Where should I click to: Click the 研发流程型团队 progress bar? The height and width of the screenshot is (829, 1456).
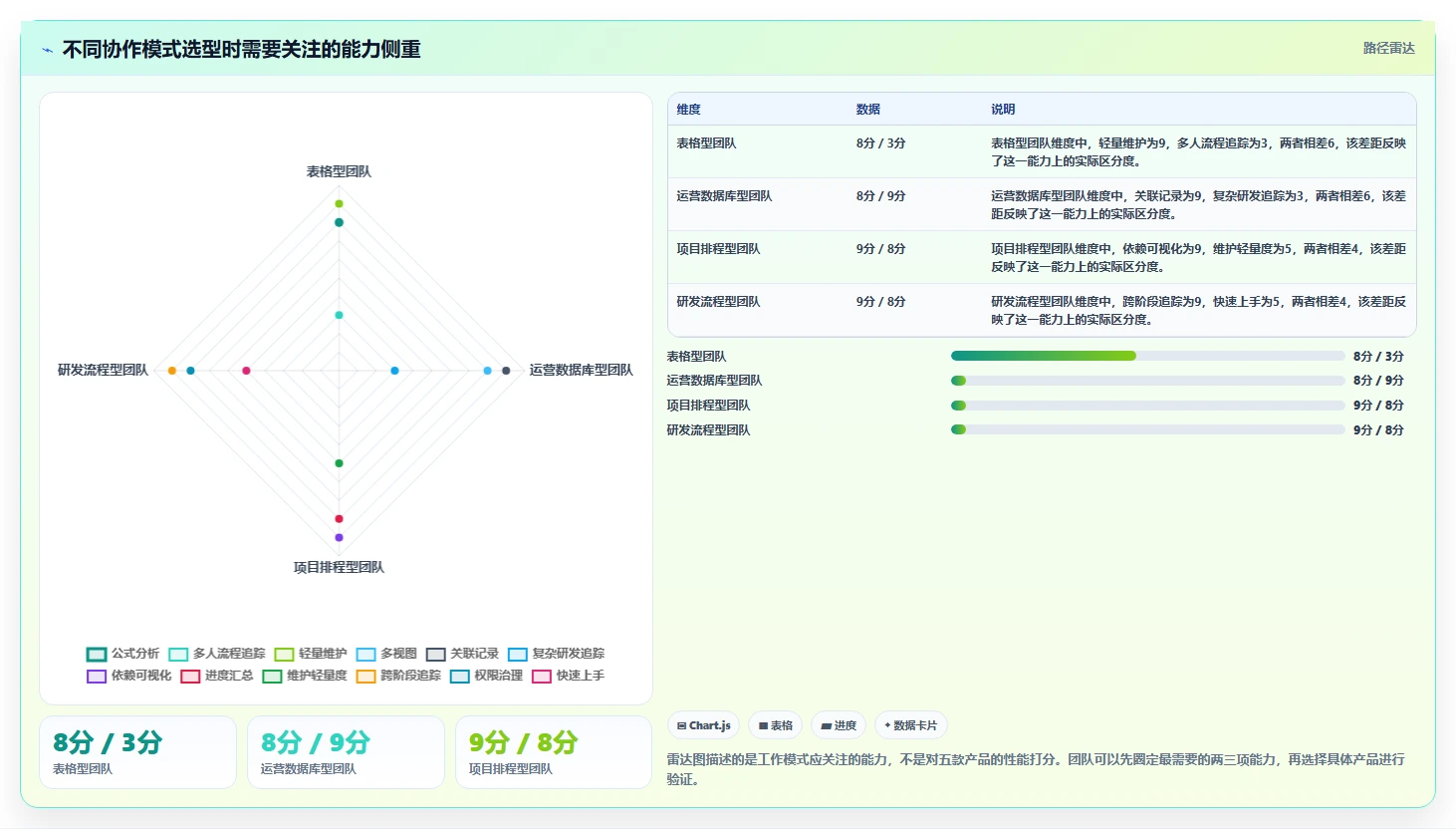coord(1147,429)
